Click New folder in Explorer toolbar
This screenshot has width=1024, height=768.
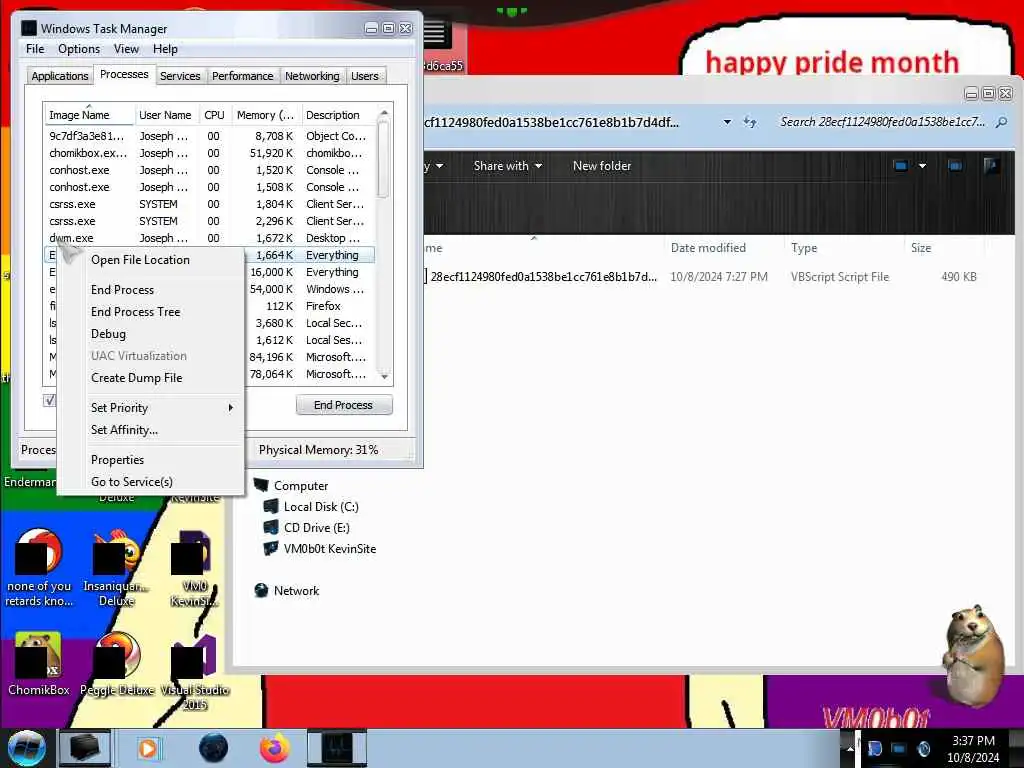pos(601,166)
